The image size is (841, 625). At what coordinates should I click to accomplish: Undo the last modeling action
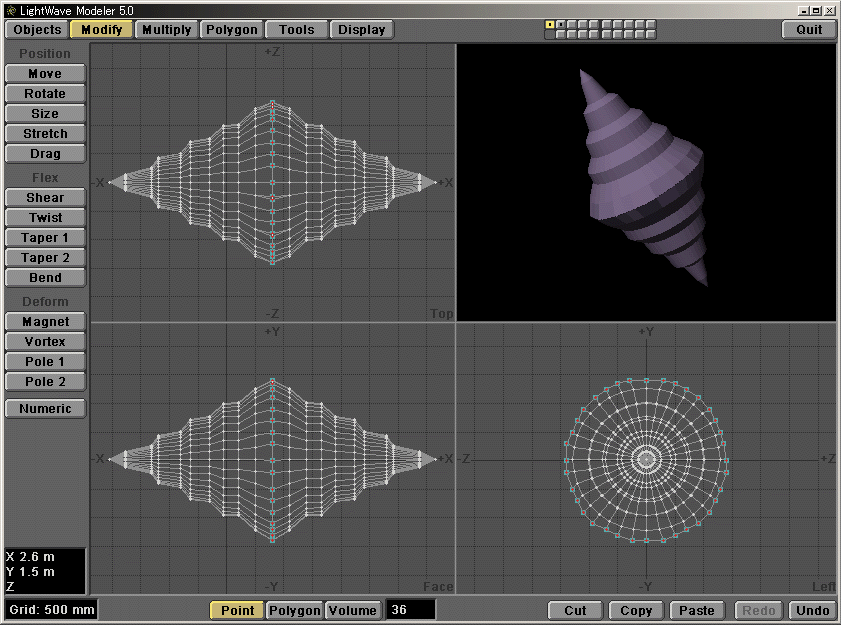(812, 610)
